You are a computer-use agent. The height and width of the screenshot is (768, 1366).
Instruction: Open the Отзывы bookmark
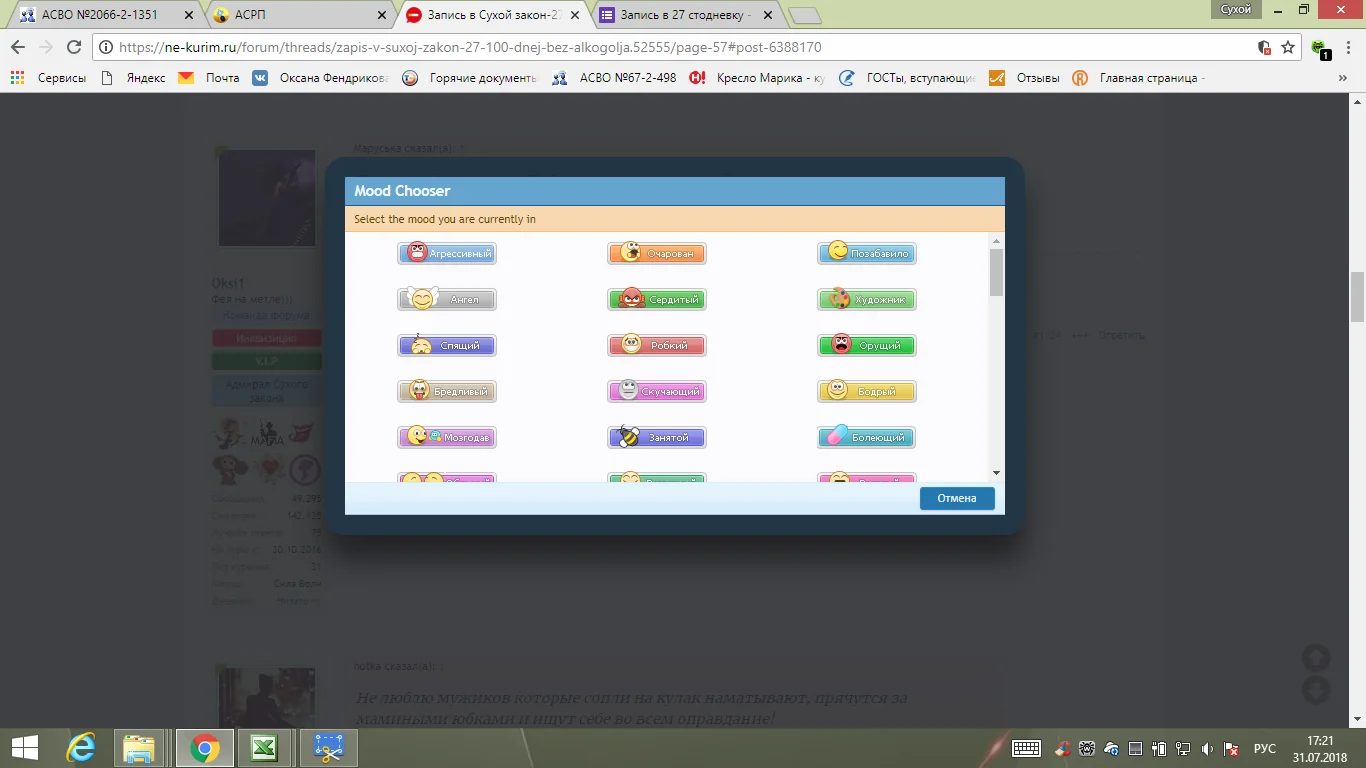(x=1025, y=78)
